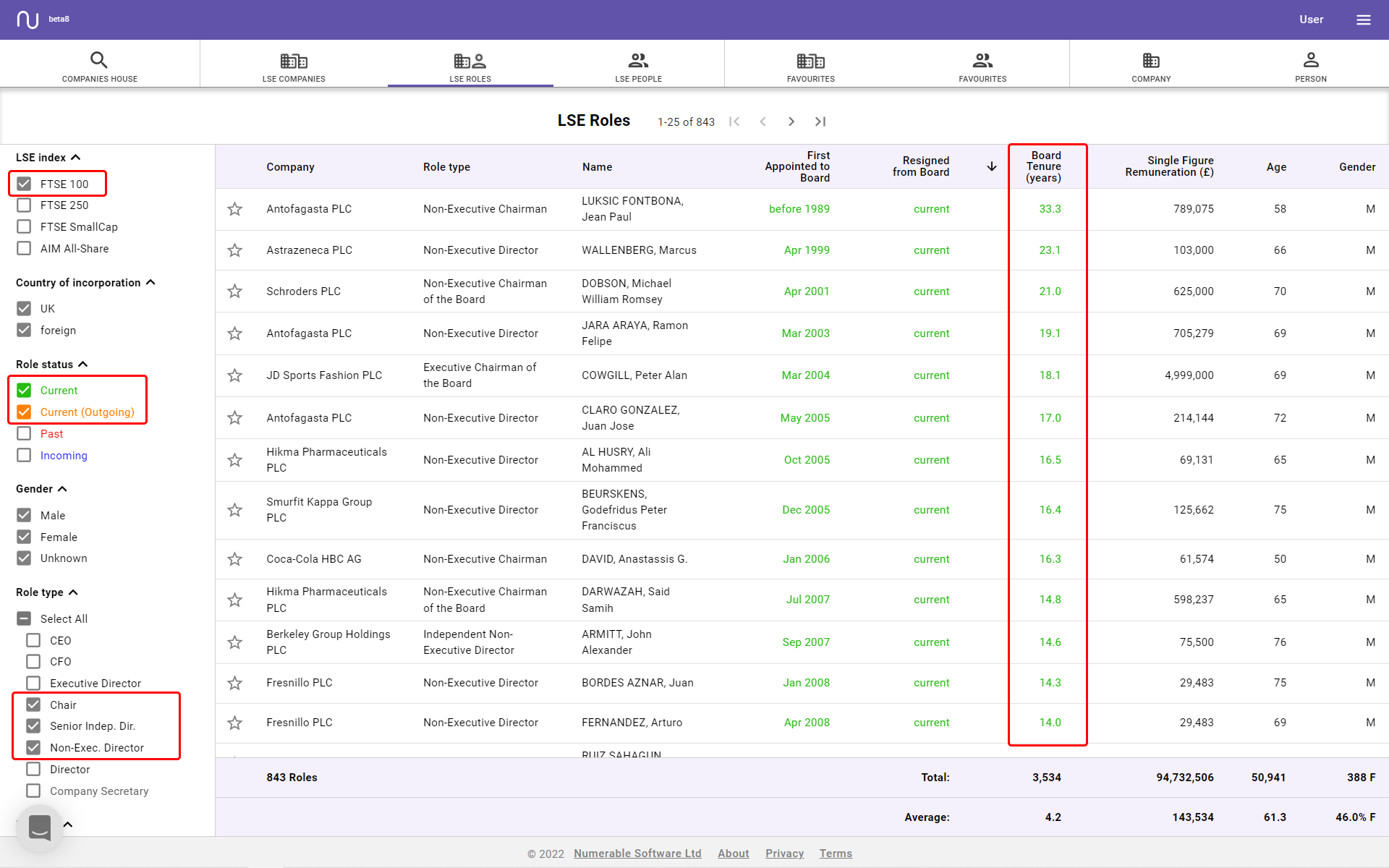
Task: Check the Company Secretary role type
Action: coord(33,791)
